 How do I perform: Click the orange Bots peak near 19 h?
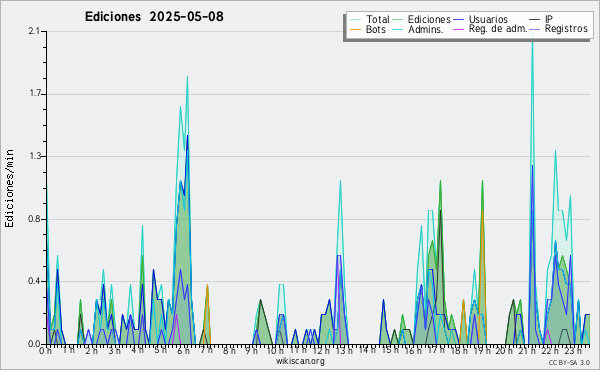482,211
